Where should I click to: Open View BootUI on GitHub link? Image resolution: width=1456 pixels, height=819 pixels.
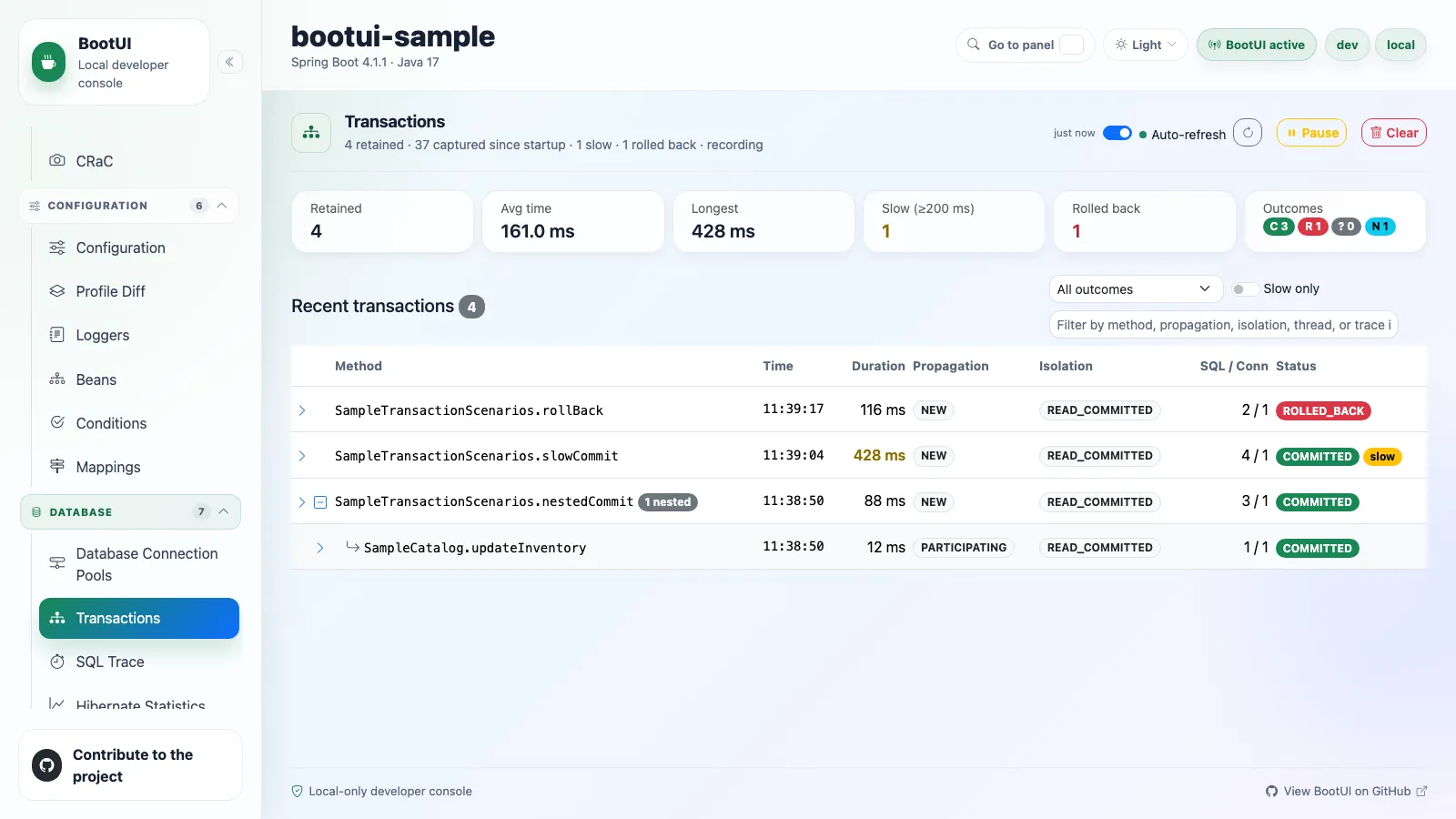click(1347, 792)
